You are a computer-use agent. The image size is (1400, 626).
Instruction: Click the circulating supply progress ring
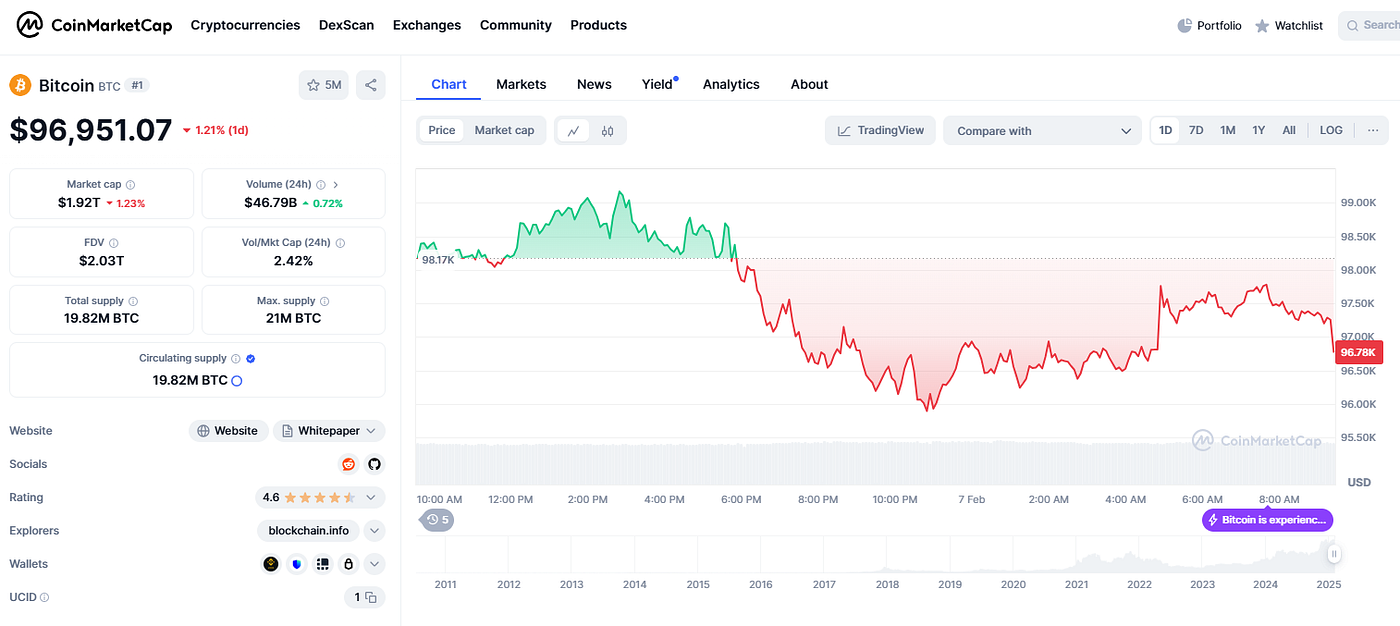(x=237, y=381)
